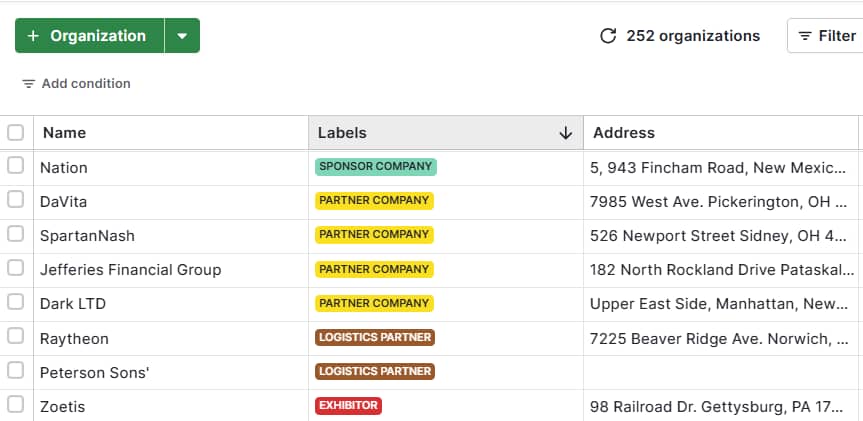Click address 98 Railroad Dr. Gettysburg
This screenshot has width=863, height=421.
(x=717, y=407)
